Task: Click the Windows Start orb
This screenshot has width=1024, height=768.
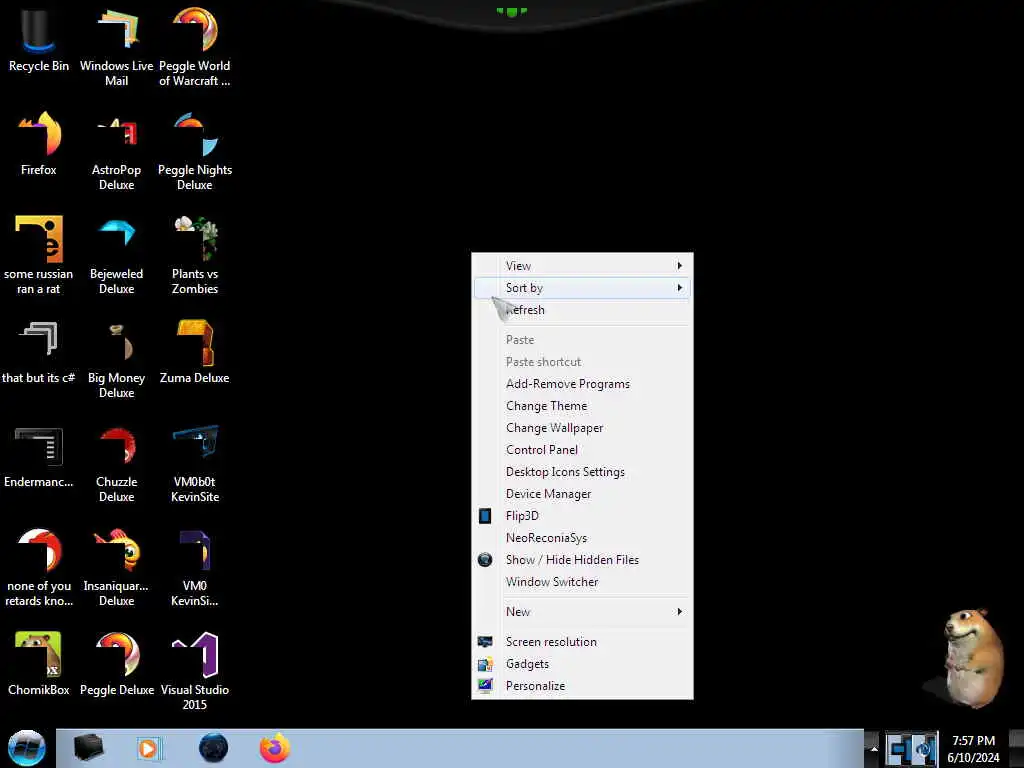Action: coord(27,748)
